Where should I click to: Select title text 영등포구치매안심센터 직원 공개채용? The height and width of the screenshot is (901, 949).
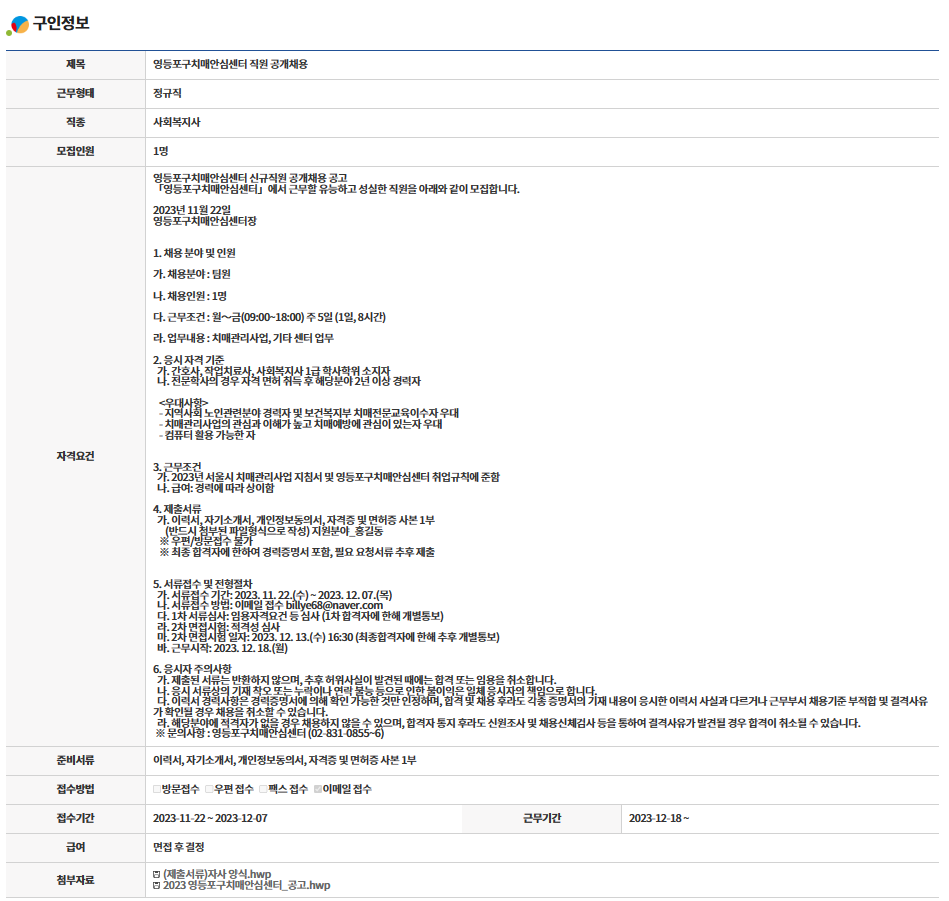click(x=230, y=64)
